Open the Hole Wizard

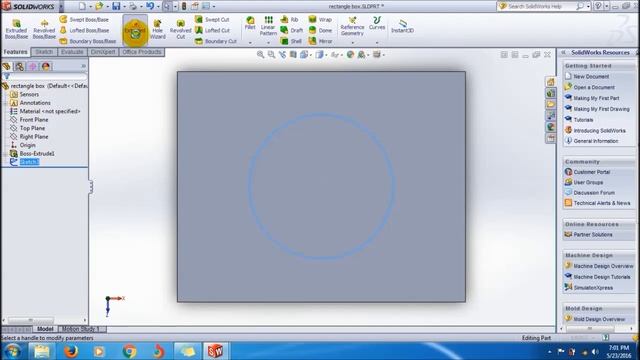pyautogui.click(x=158, y=29)
